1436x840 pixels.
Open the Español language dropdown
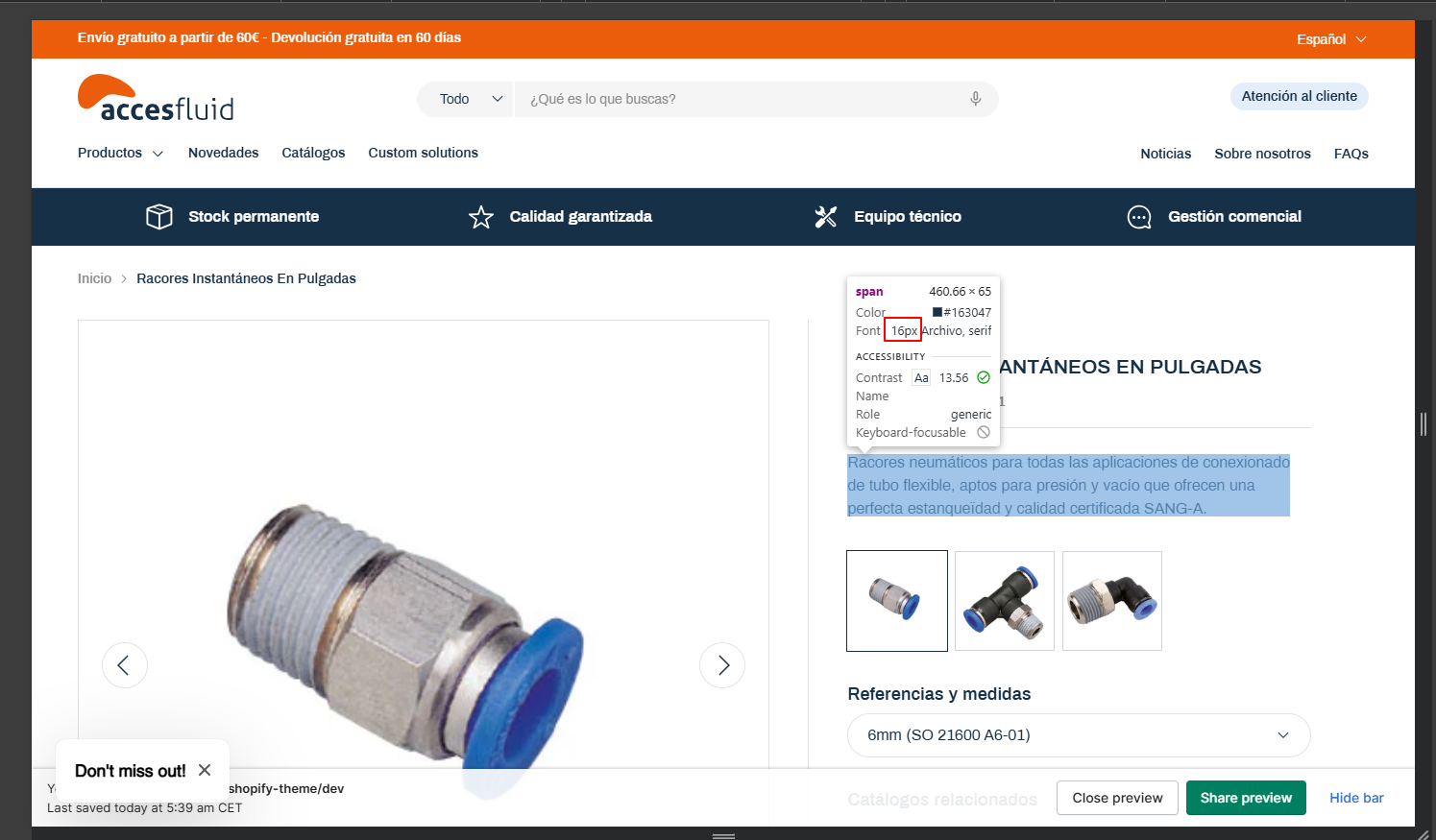click(1330, 39)
